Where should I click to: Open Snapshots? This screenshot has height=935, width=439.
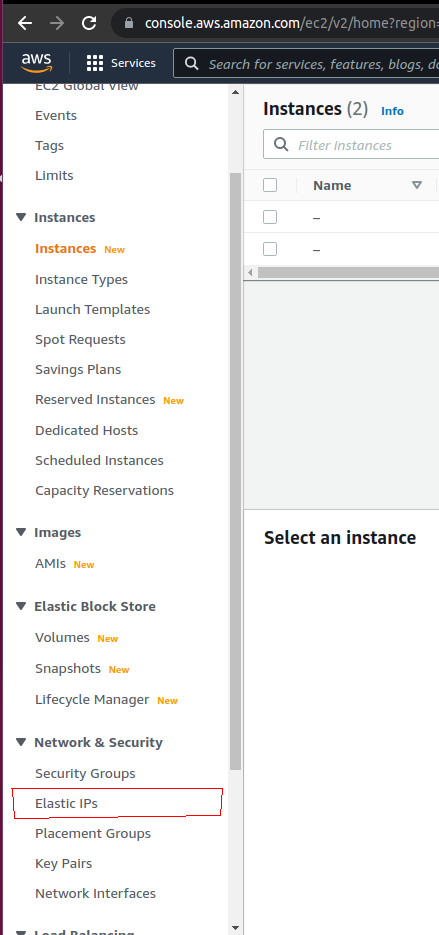(68, 668)
